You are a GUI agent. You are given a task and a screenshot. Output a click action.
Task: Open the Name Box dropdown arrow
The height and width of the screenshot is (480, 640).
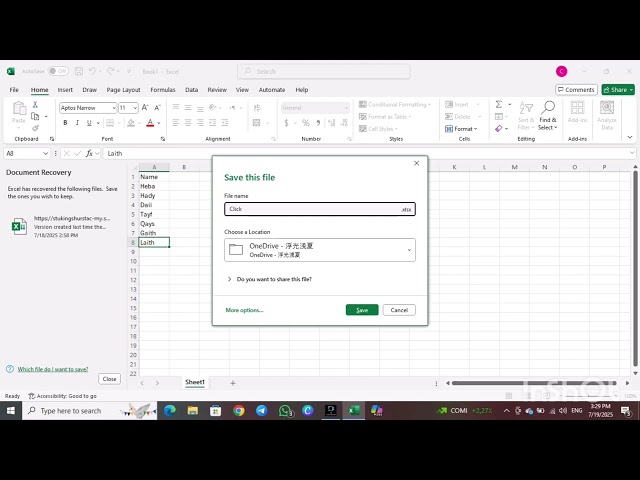click(45, 153)
